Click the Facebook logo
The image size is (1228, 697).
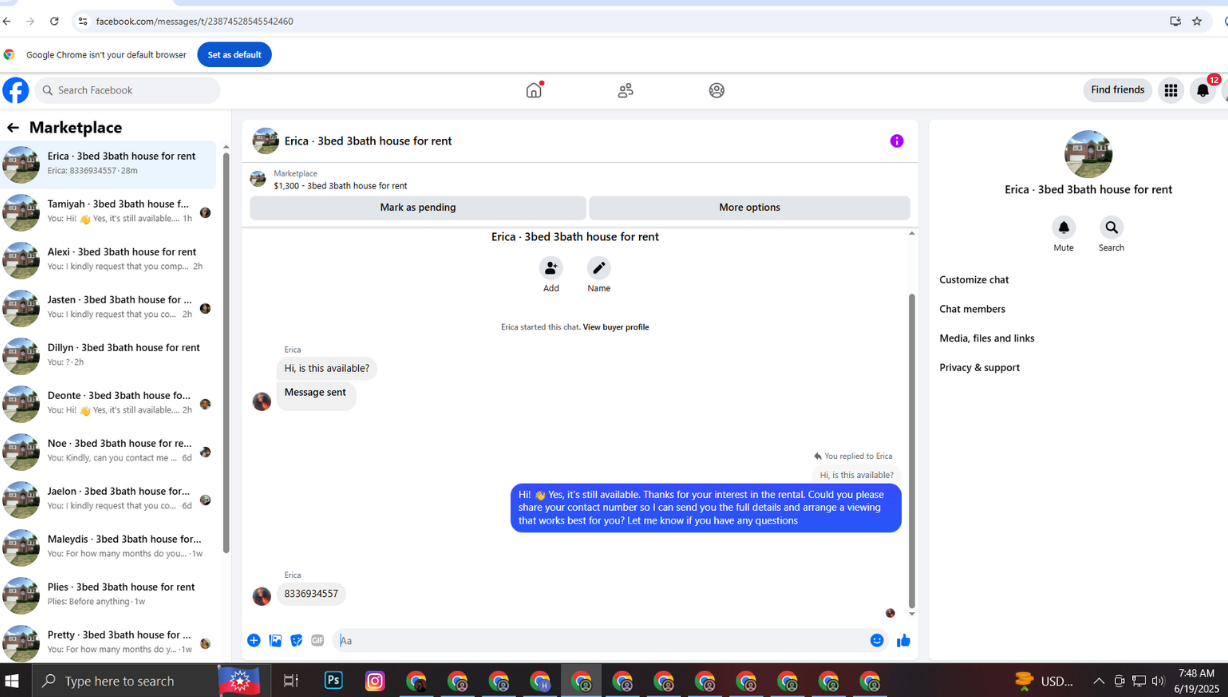(x=16, y=90)
